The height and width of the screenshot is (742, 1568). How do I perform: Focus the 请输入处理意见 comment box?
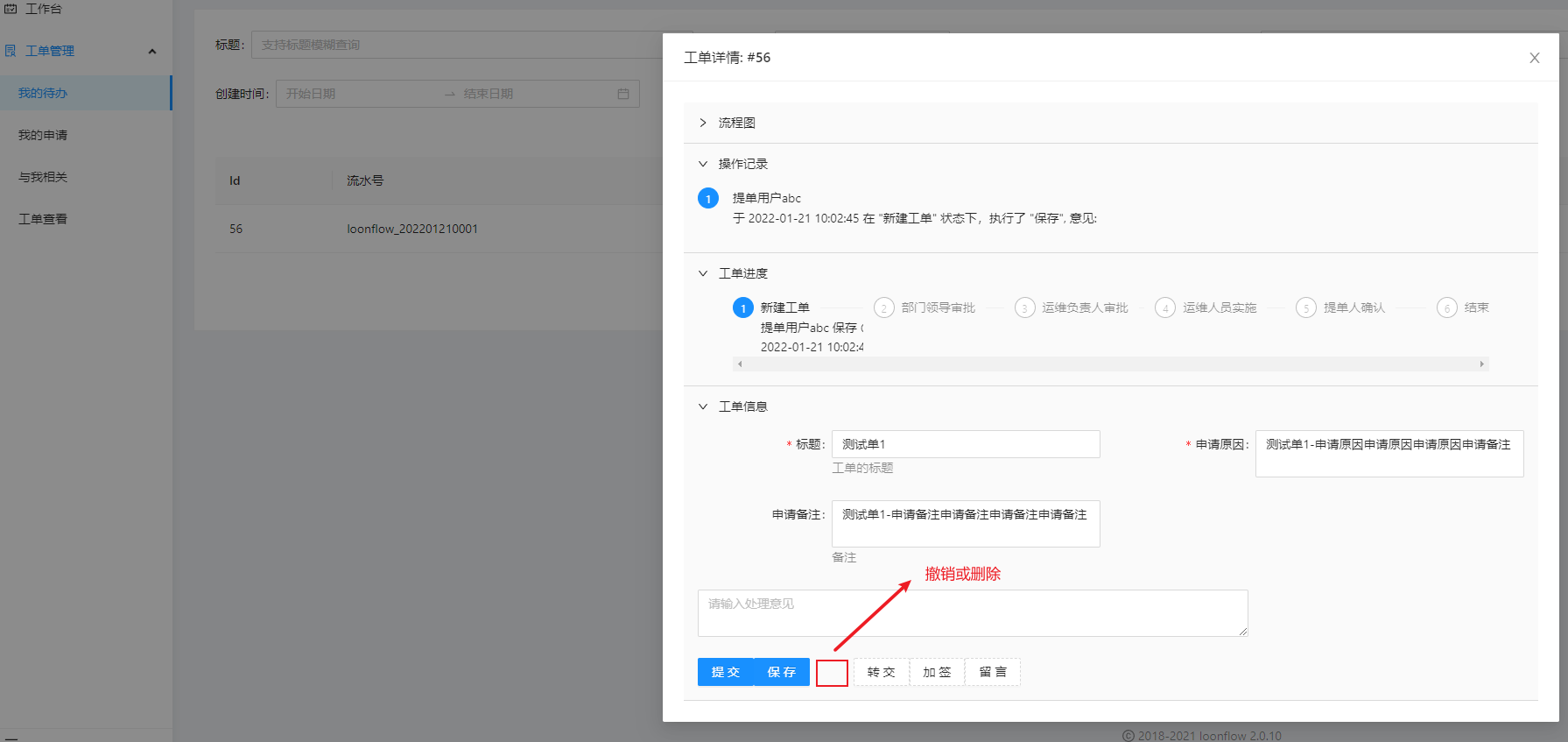click(973, 613)
